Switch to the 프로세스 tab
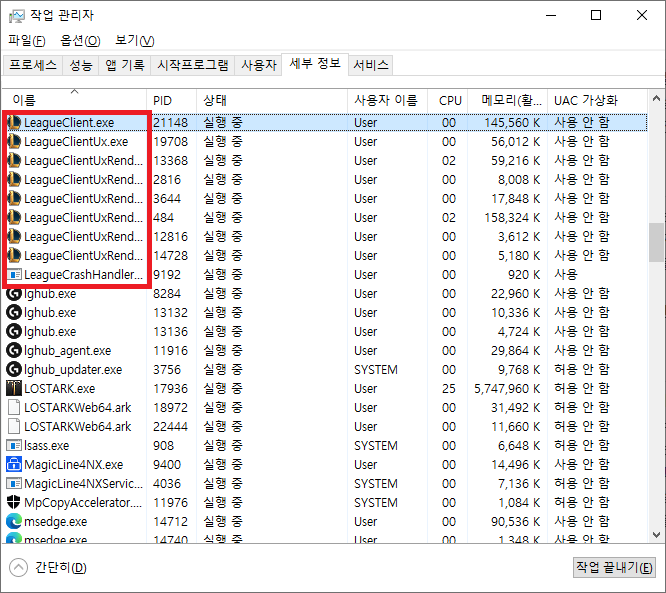The height and width of the screenshot is (593, 666). (x=33, y=65)
